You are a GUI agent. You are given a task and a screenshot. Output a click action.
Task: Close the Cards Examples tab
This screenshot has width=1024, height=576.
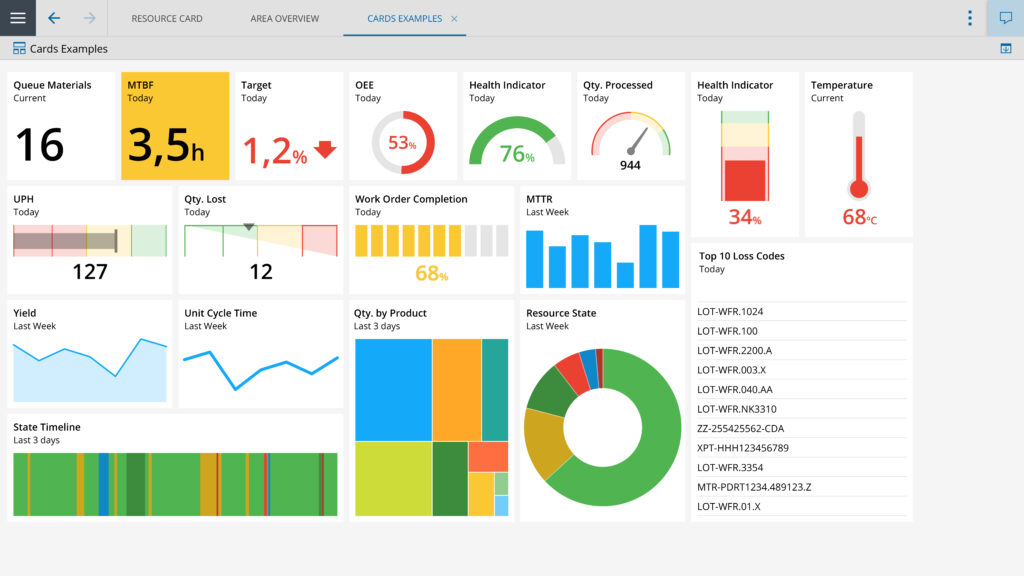(454, 19)
